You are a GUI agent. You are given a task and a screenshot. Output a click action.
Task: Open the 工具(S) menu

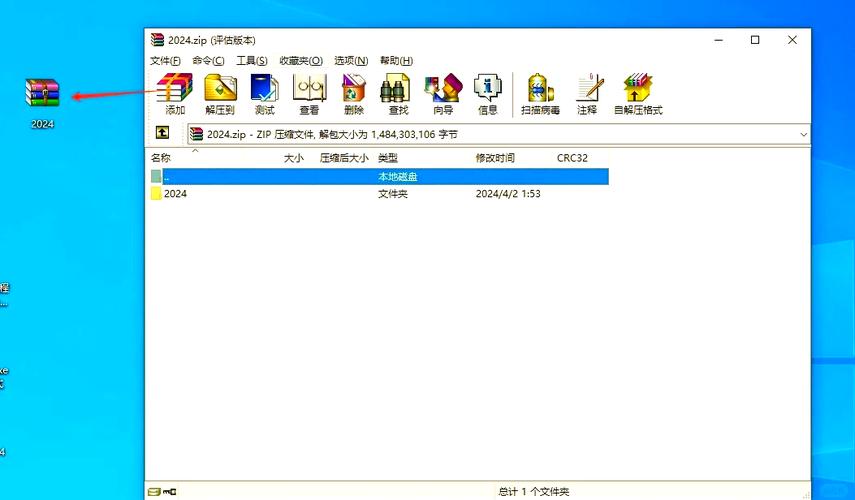(252, 61)
